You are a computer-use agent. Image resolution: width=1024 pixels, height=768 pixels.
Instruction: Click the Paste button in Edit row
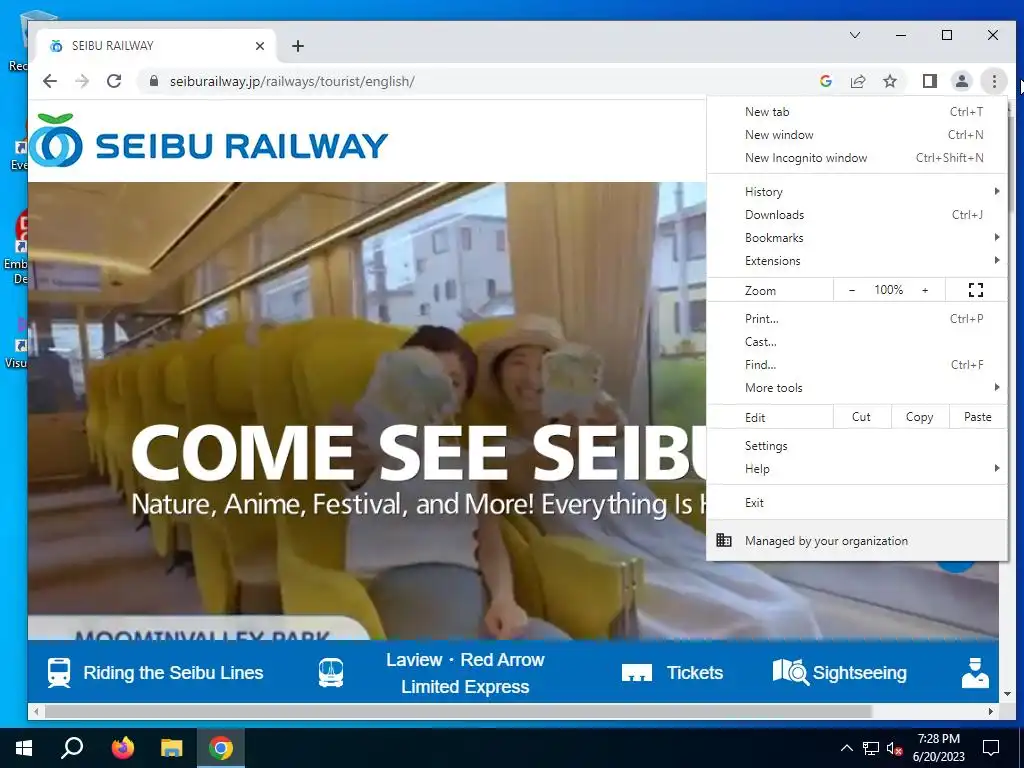[x=978, y=417]
